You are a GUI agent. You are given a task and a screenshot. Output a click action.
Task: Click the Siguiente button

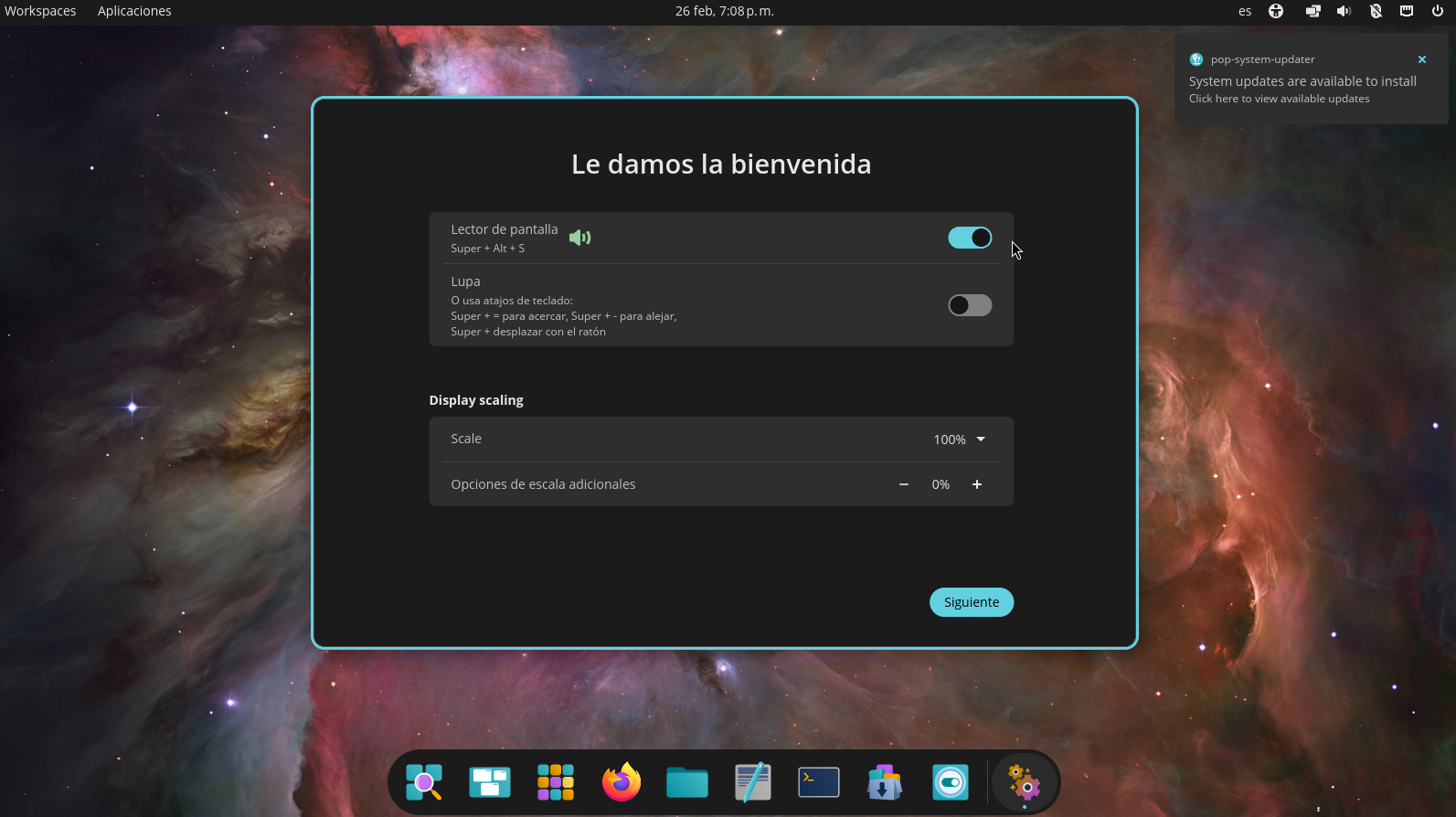pyautogui.click(x=972, y=602)
